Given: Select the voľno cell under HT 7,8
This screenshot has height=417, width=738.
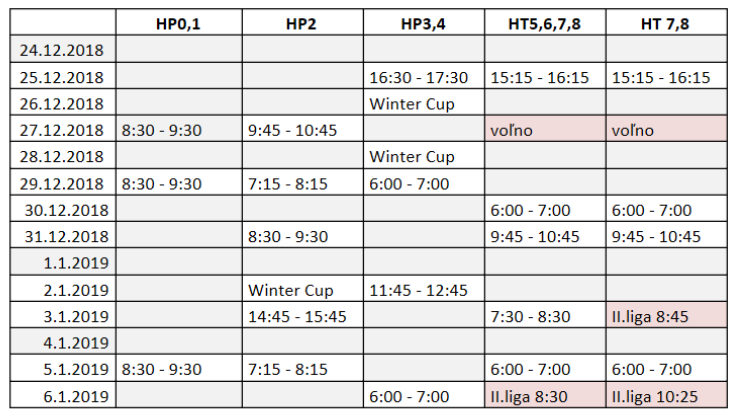Looking at the screenshot, I should tap(666, 129).
